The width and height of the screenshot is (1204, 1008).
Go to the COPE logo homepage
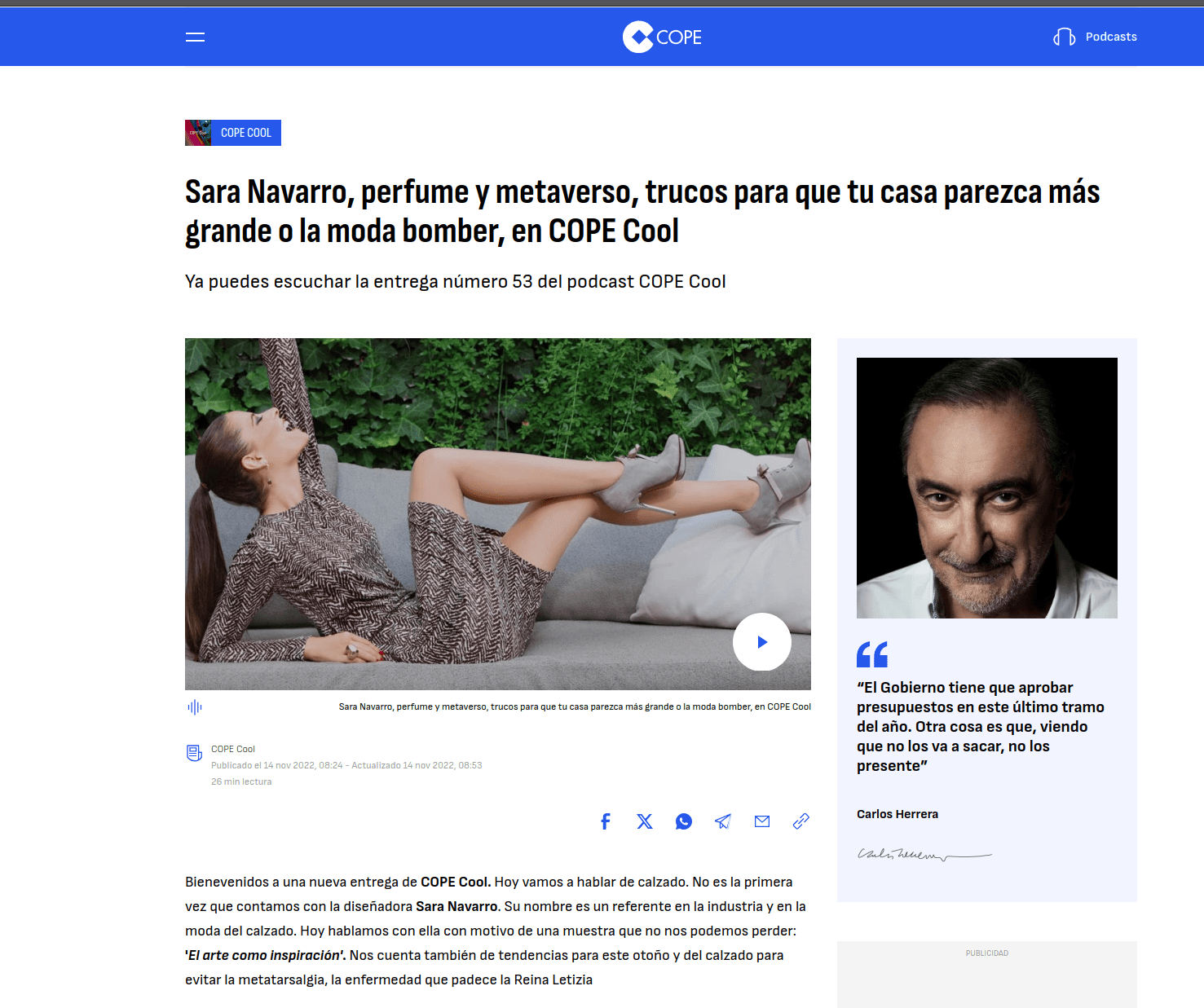point(662,37)
